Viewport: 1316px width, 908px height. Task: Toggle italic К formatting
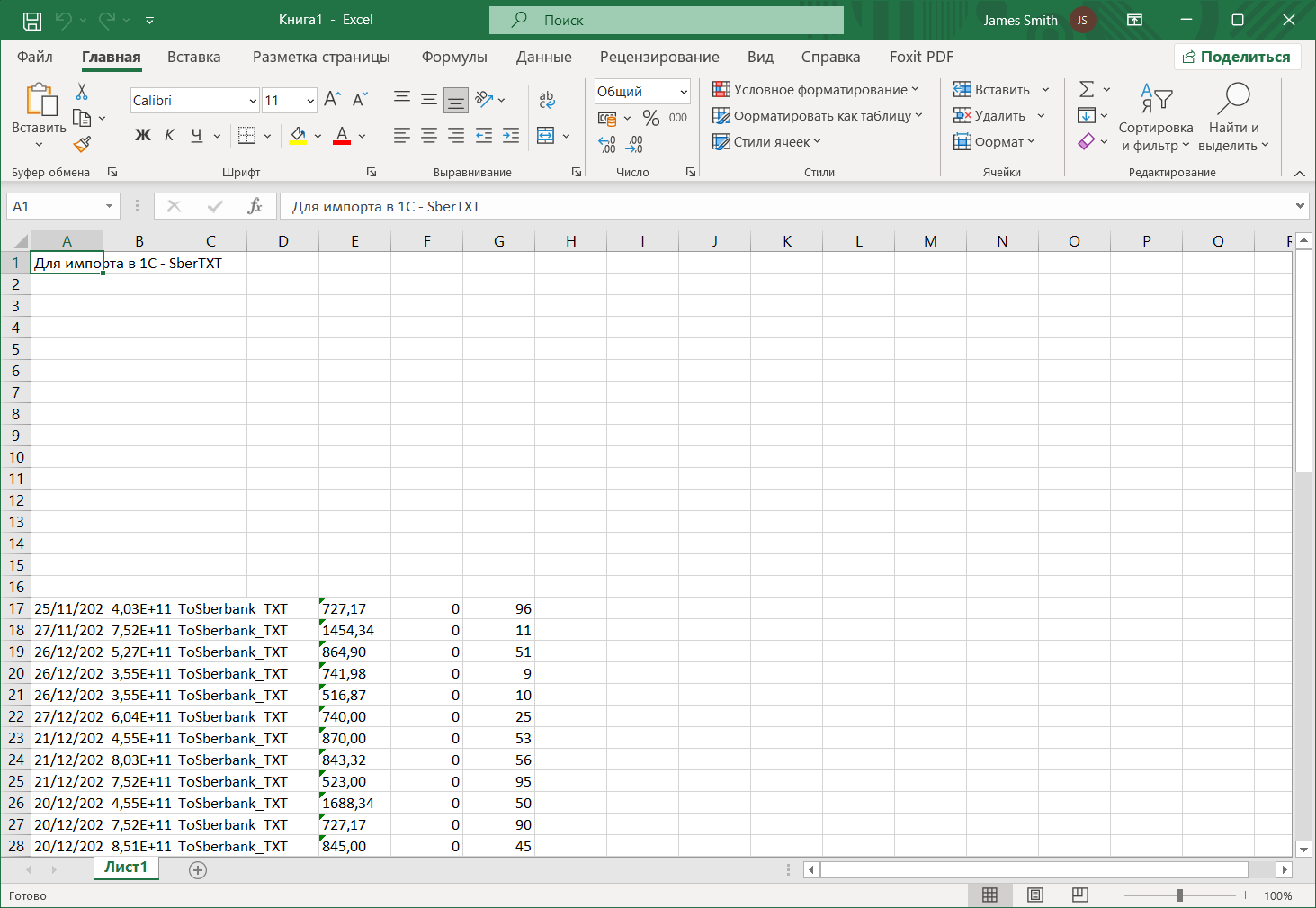tap(169, 136)
